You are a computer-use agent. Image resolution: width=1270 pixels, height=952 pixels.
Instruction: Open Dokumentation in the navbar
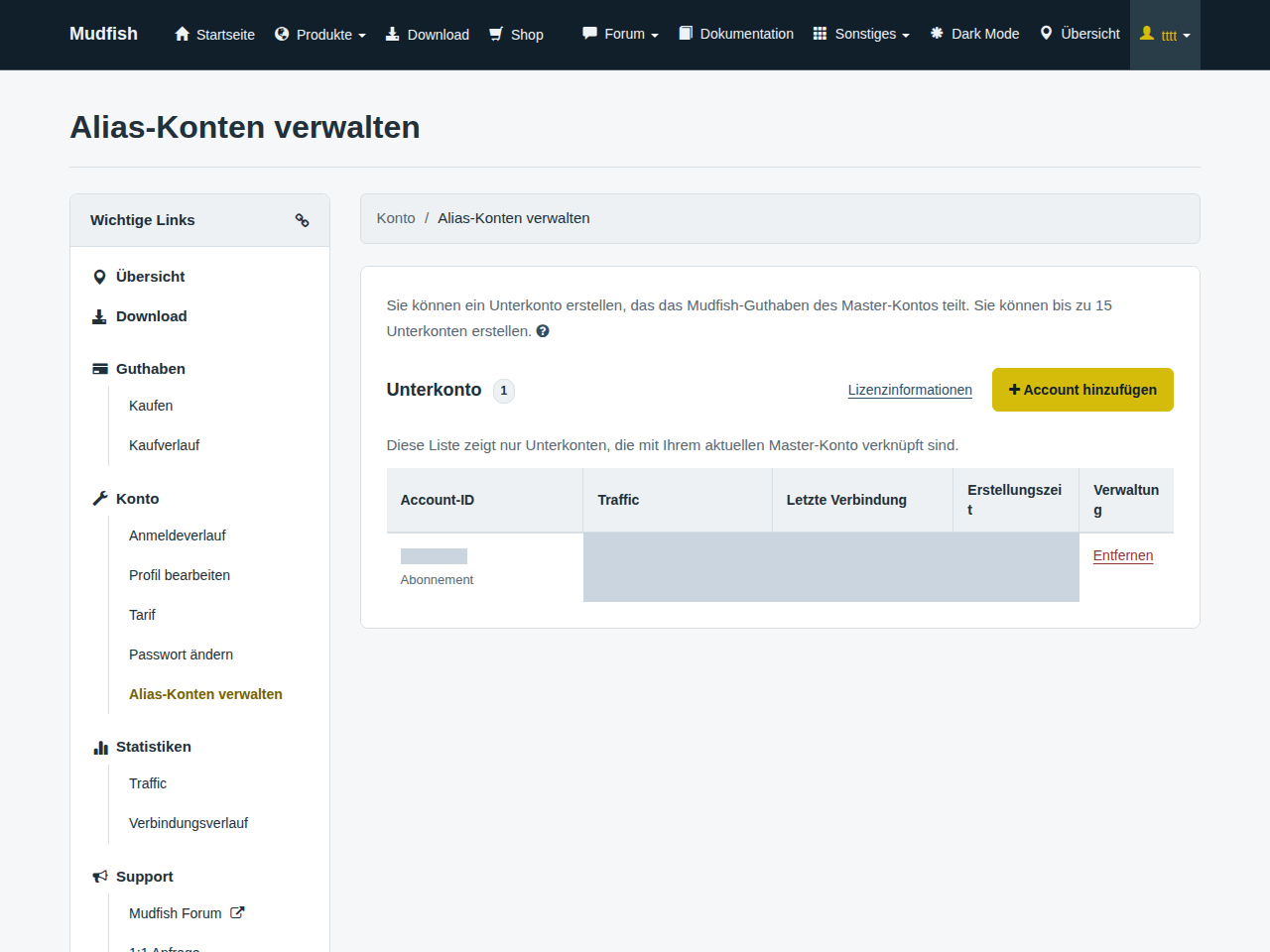click(x=736, y=34)
